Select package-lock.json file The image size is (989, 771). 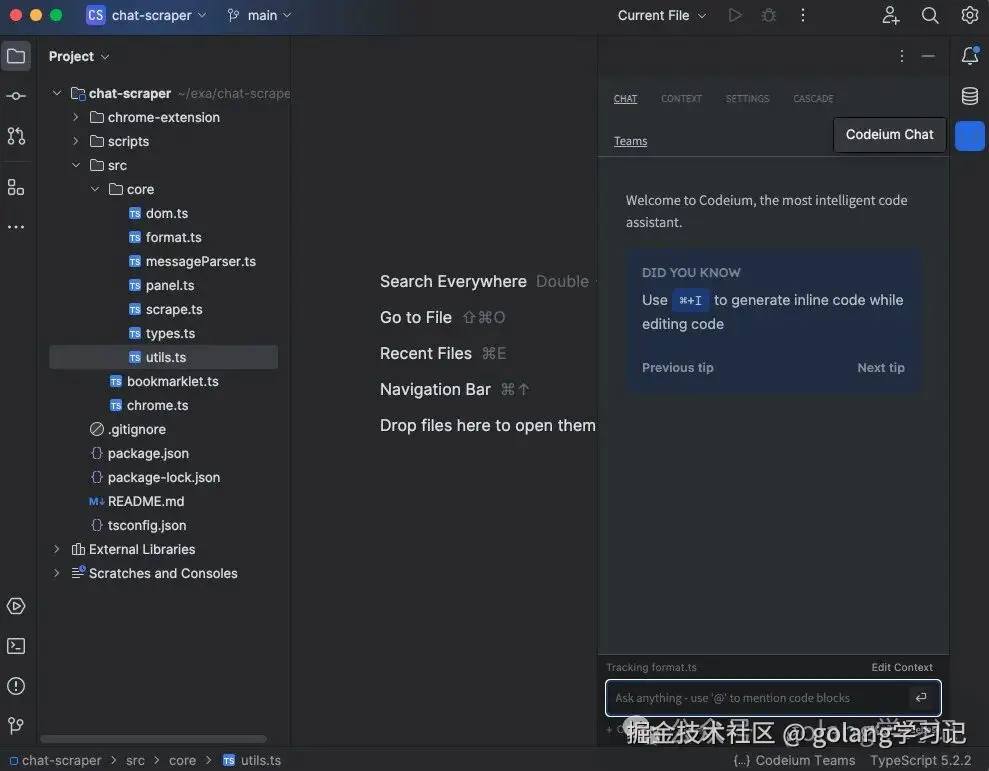164,477
